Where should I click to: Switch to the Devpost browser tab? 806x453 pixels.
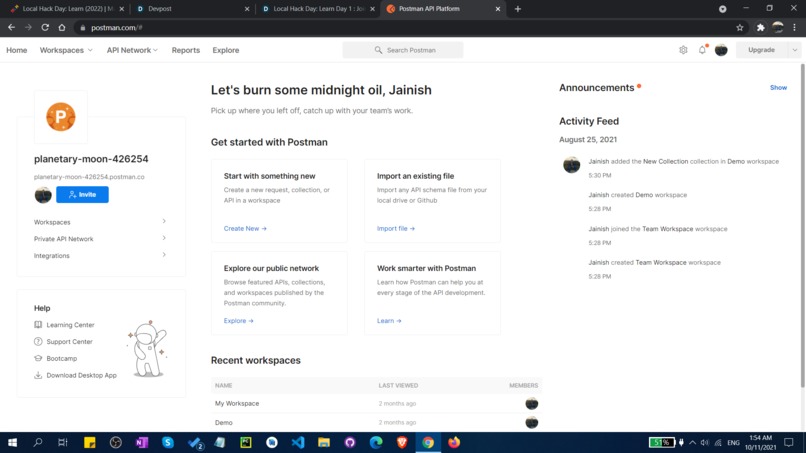click(x=190, y=9)
